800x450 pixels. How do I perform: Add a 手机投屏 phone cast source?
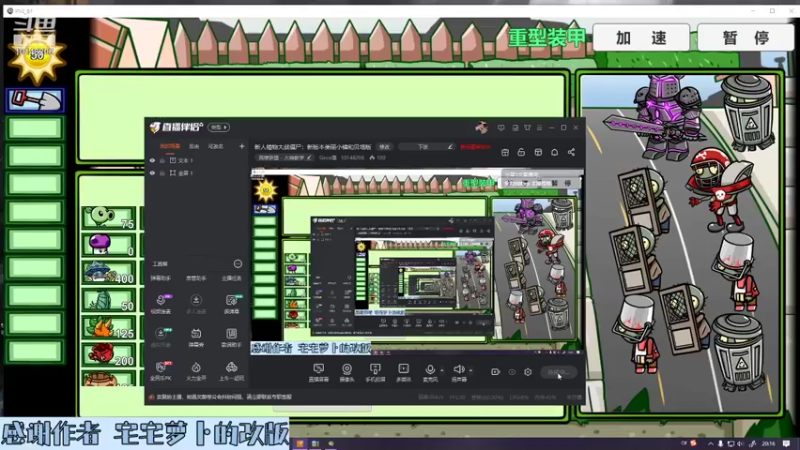375,372
